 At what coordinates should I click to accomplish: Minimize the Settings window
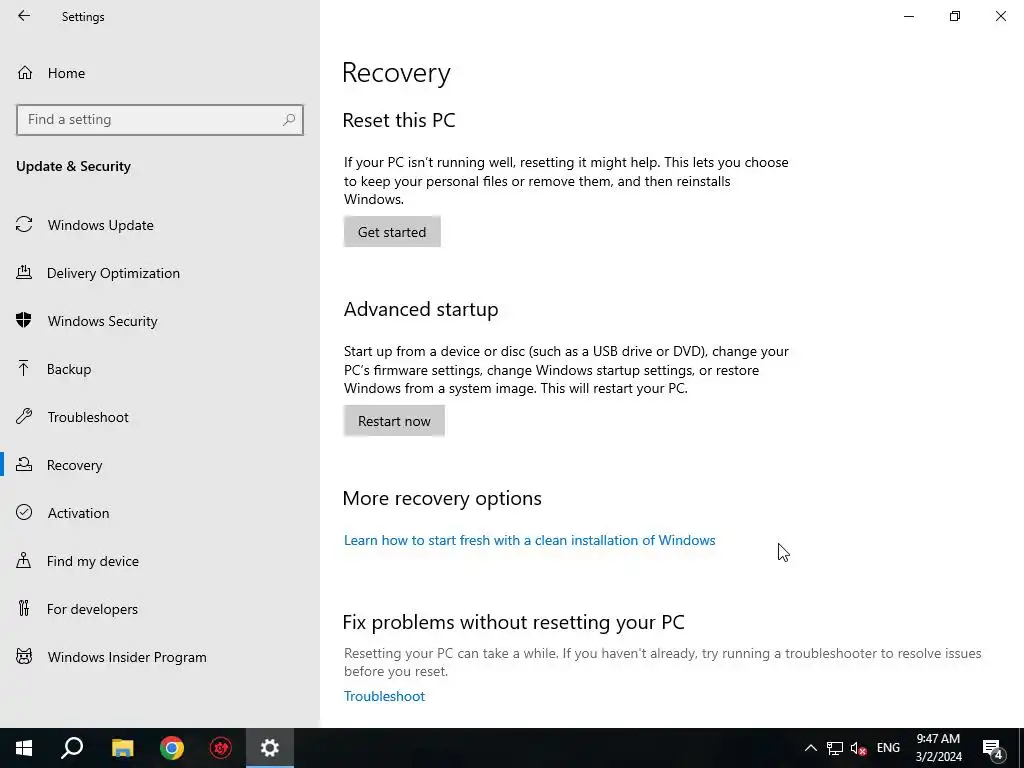click(x=908, y=16)
